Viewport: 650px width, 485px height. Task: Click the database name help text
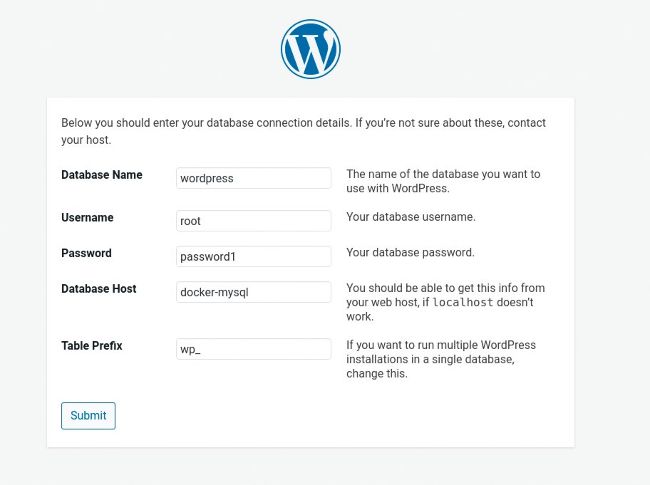click(443, 181)
